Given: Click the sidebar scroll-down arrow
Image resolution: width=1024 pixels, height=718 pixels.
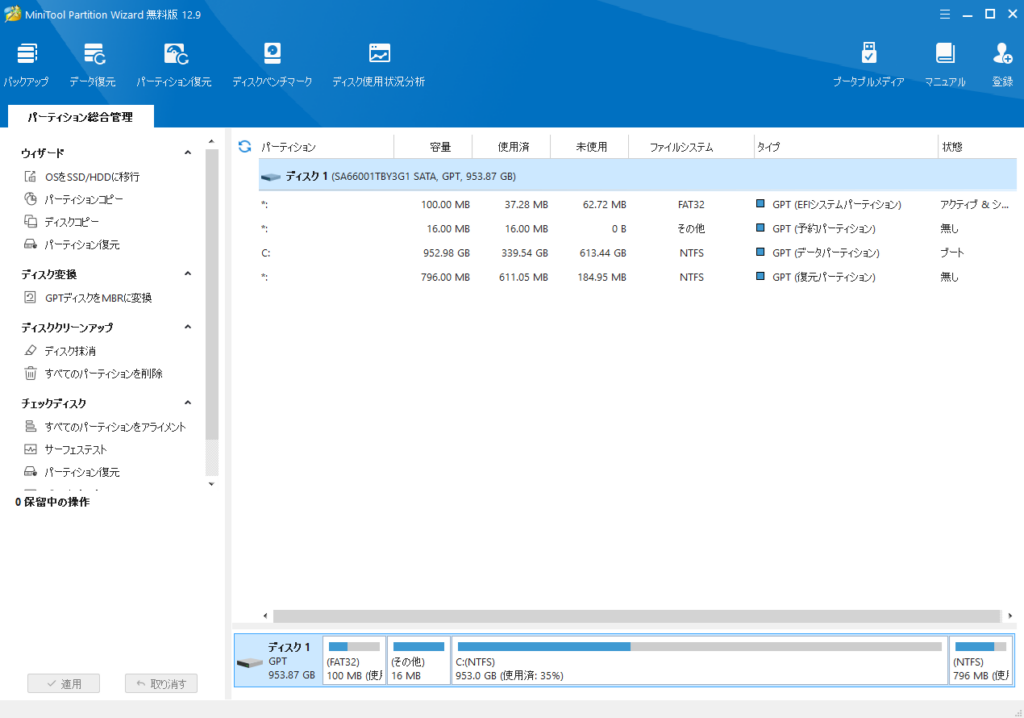Looking at the screenshot, I should 211,484.
